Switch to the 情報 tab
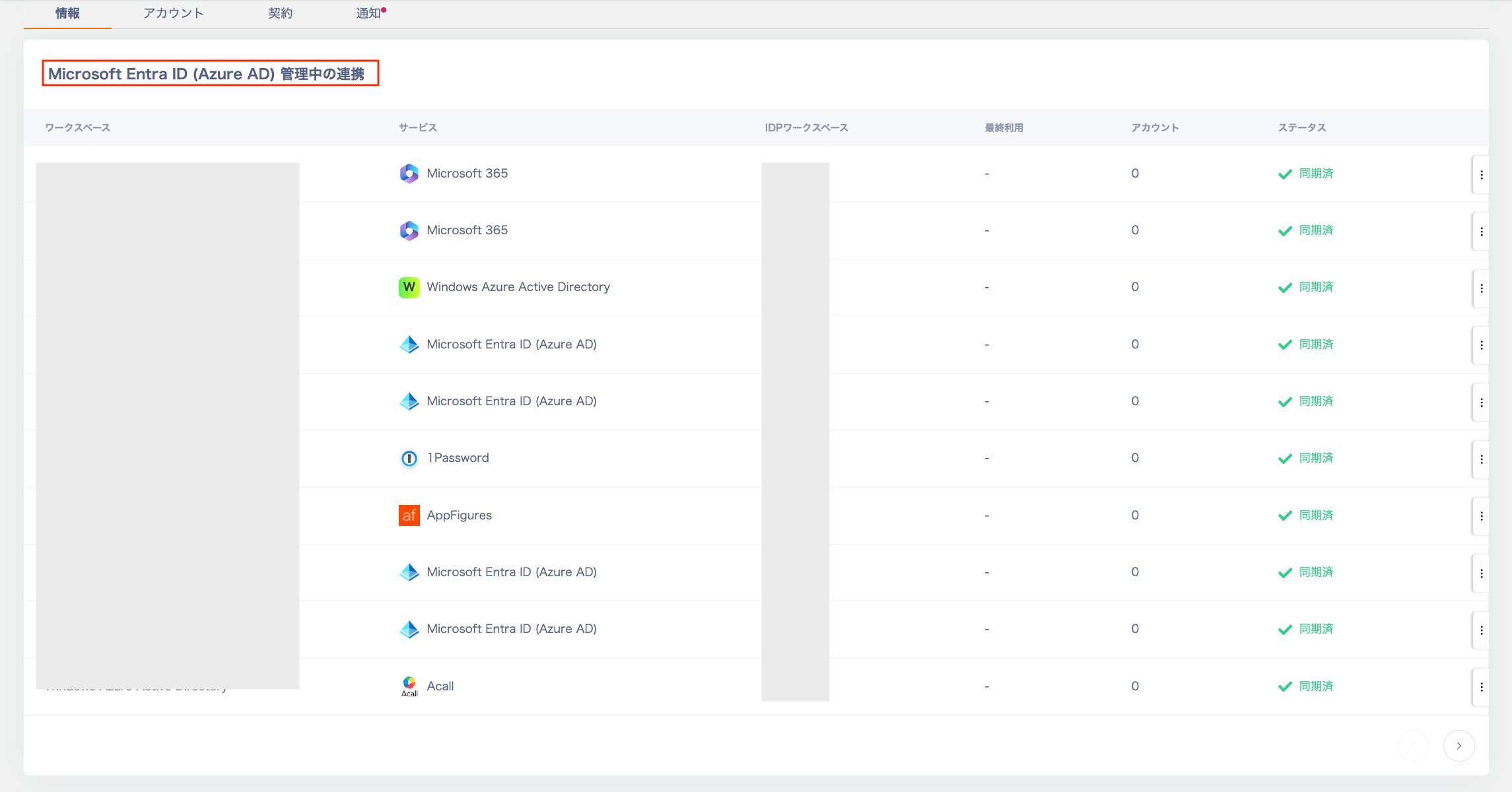The image size is (1512, 792). click(x=67, y=13)
